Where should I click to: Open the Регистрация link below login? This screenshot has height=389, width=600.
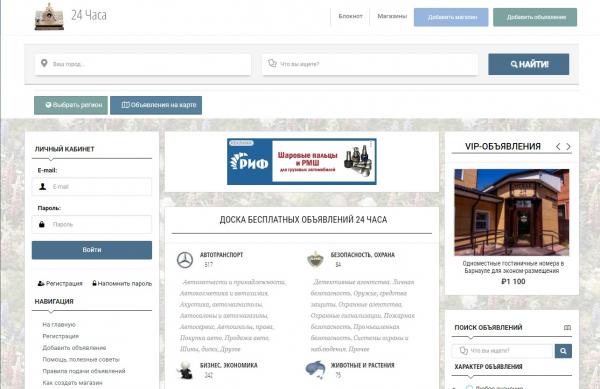pyautogui.click(x=60, y=283)
